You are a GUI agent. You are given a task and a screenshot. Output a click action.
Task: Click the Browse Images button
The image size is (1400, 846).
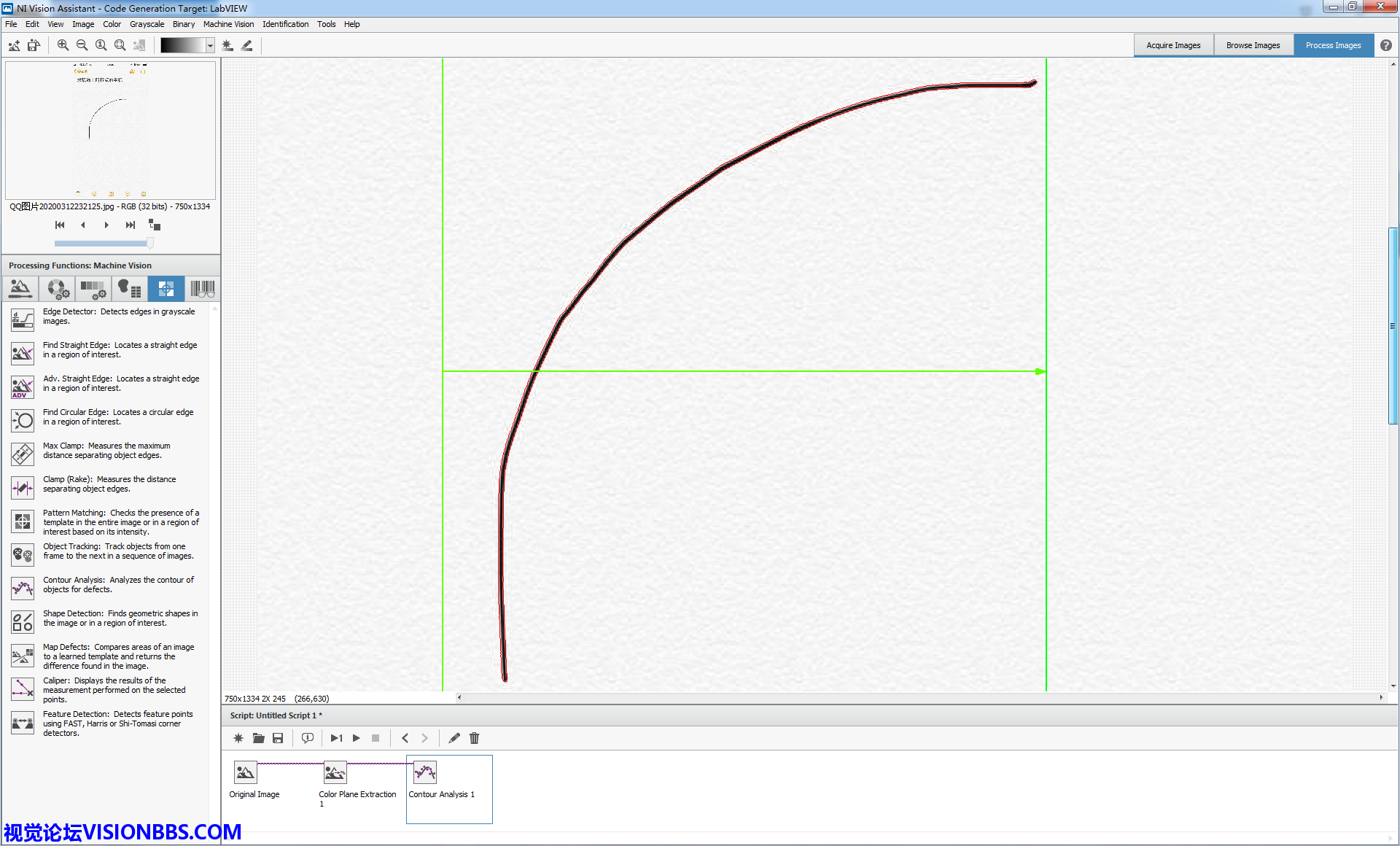point(1253,45)
